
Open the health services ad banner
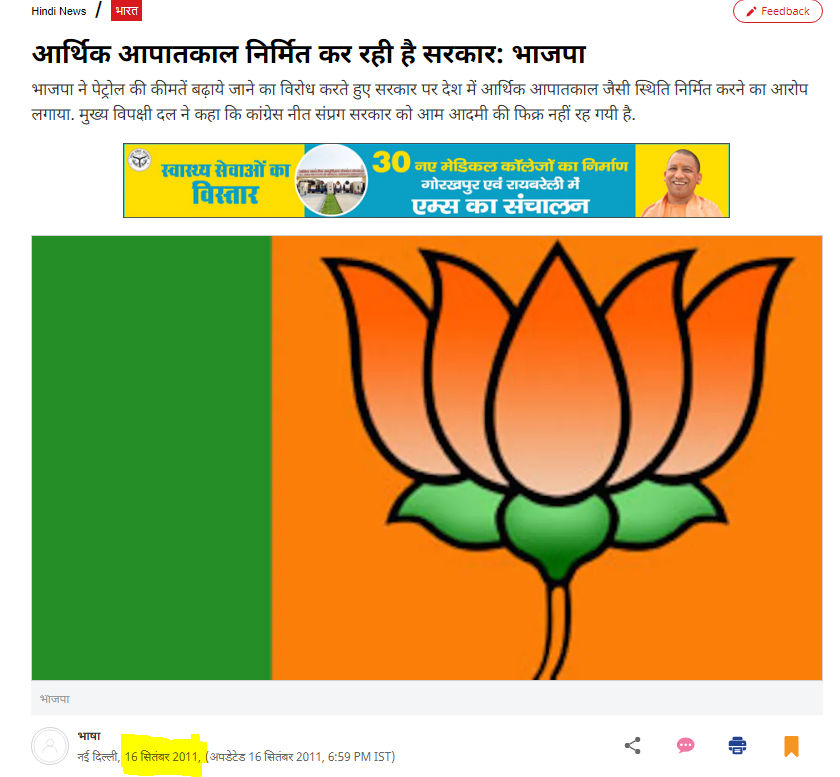pos(426,181)
